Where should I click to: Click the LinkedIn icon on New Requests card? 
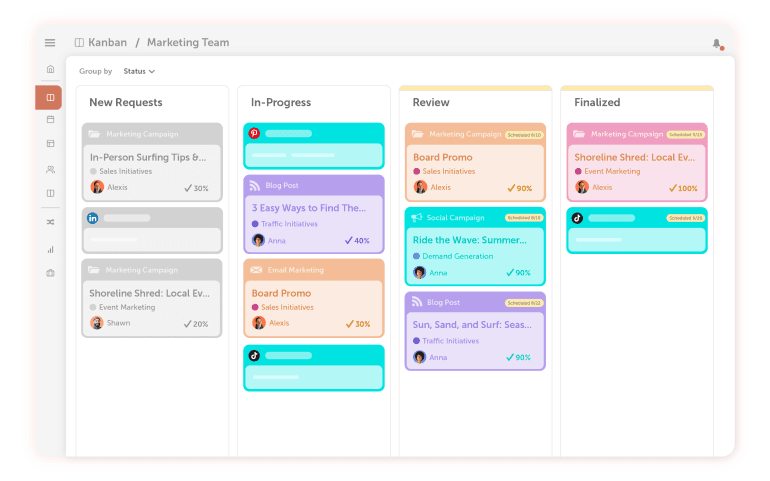(x=93, y=217)
